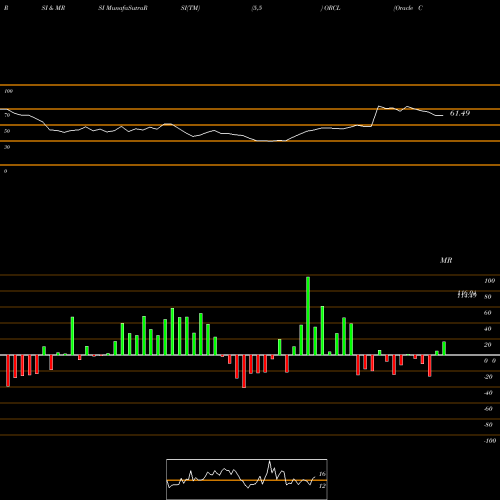Click the -60 label on MR histogram axis

488,409
